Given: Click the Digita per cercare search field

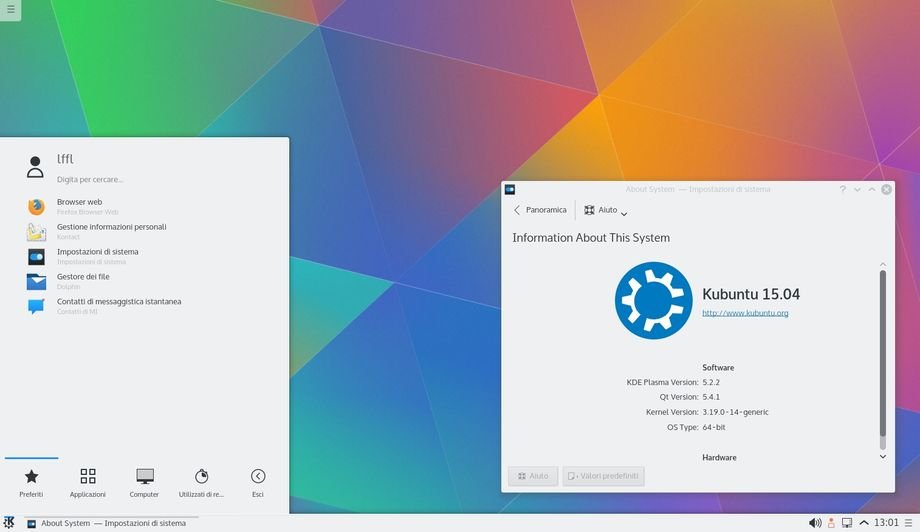Looking at the screenshot, I should click(90, 179).
